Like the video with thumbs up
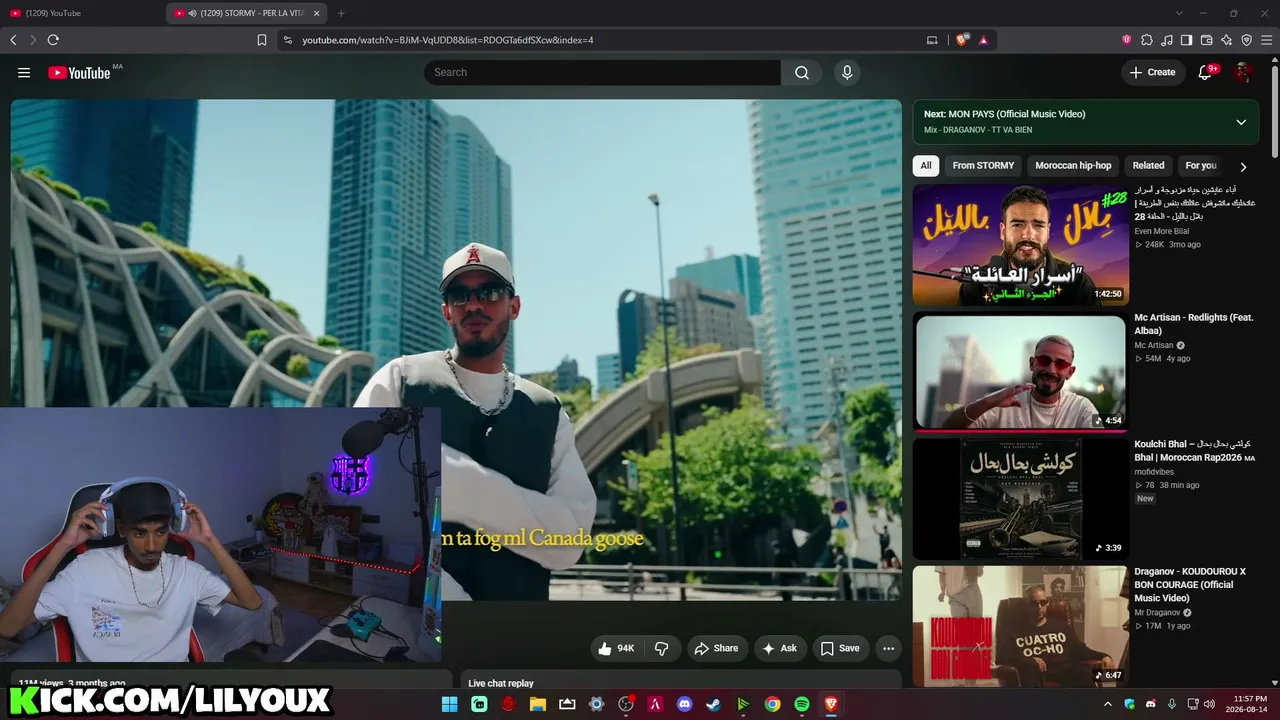This screenshot has width=1280, height=720. pyautogui.click(x=616, y=648)
